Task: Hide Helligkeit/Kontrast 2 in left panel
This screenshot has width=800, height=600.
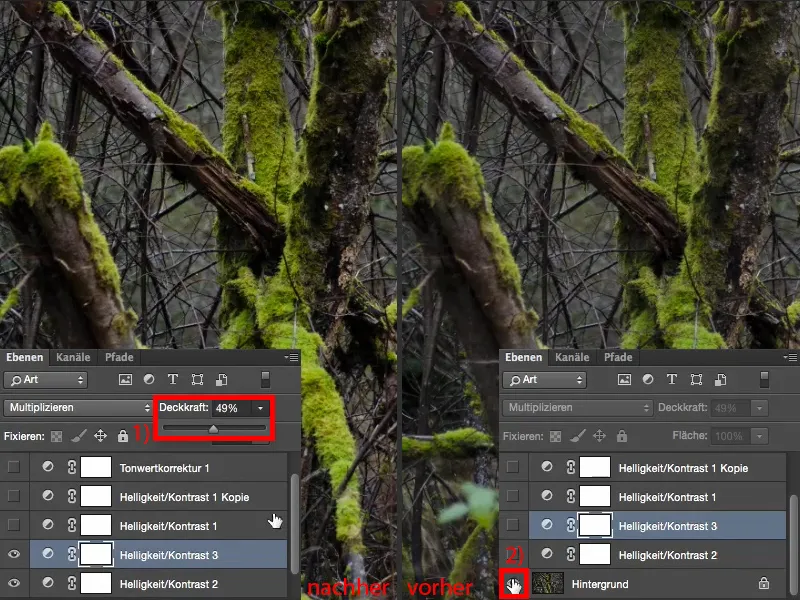Action: click(x=14, y=583)
